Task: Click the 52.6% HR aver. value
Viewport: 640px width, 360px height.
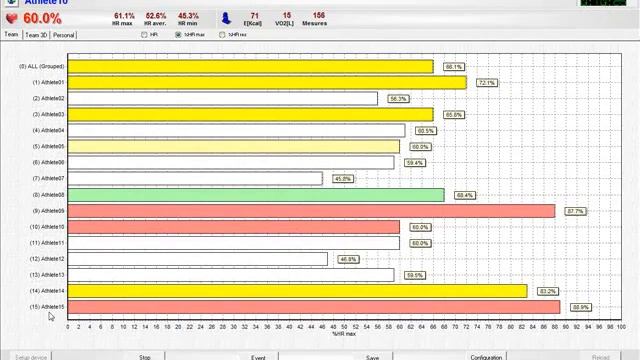Action: (x=156, y=16)
